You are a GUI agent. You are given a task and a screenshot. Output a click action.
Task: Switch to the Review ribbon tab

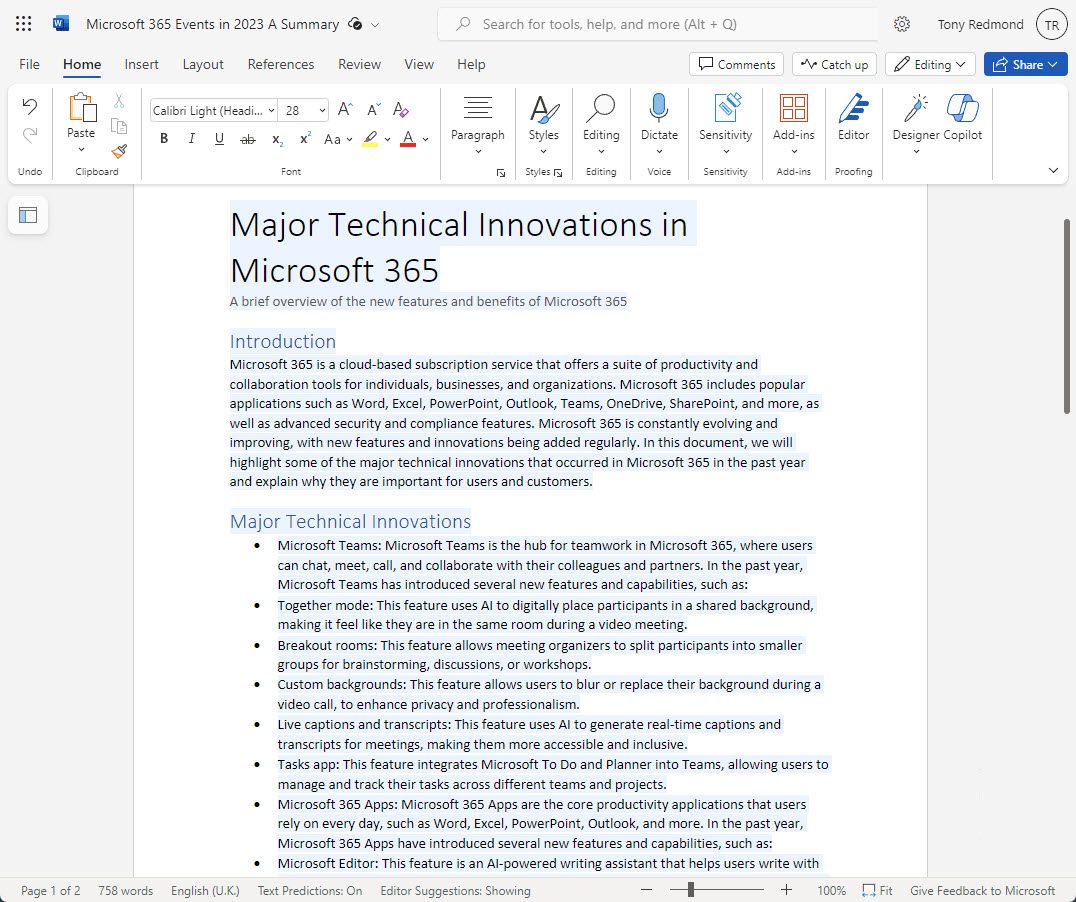[359, 63]
